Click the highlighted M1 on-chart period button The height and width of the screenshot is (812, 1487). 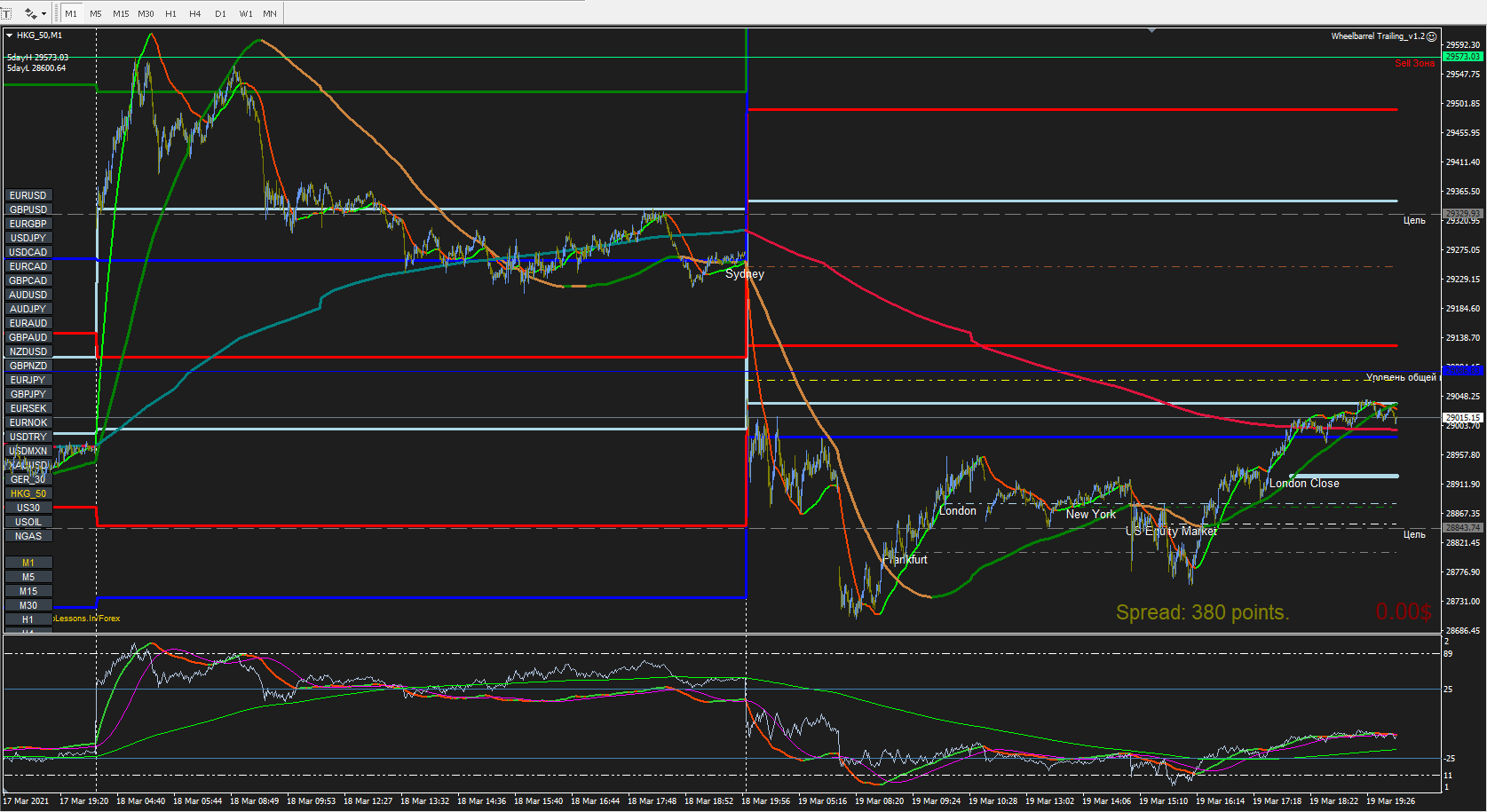click(28, 563)
